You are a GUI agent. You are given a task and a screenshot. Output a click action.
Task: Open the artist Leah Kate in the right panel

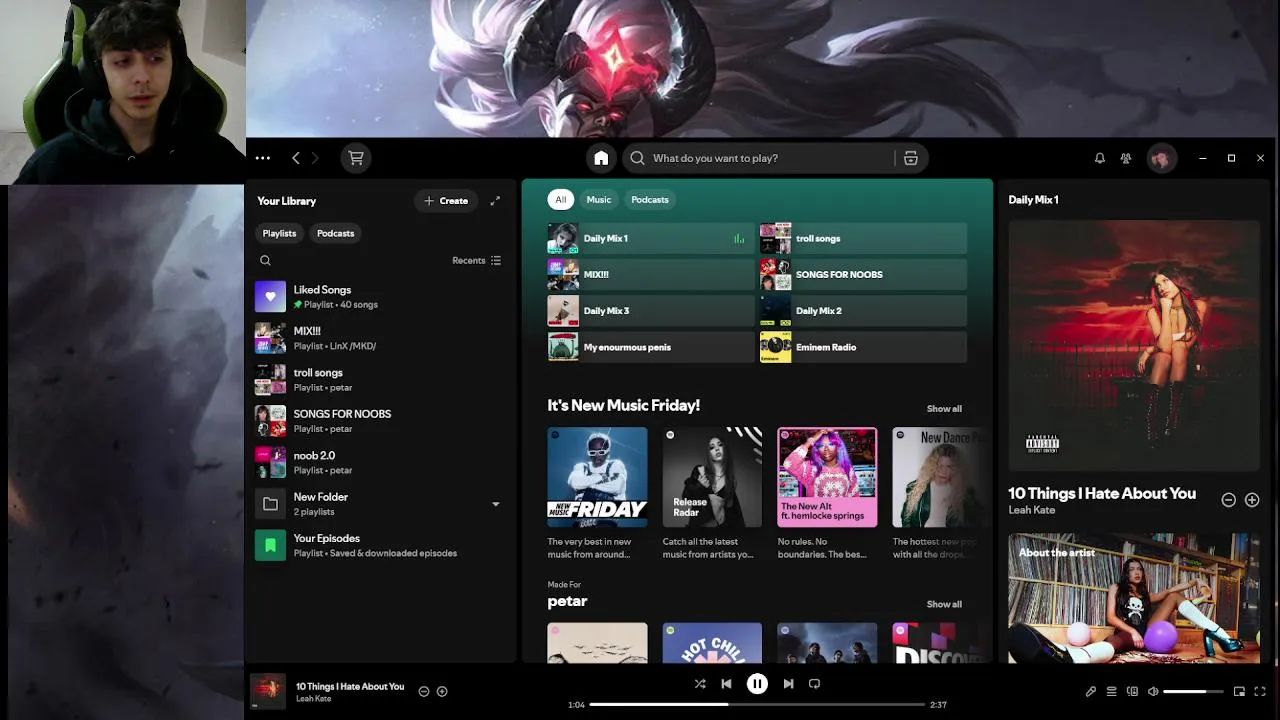1031,510
